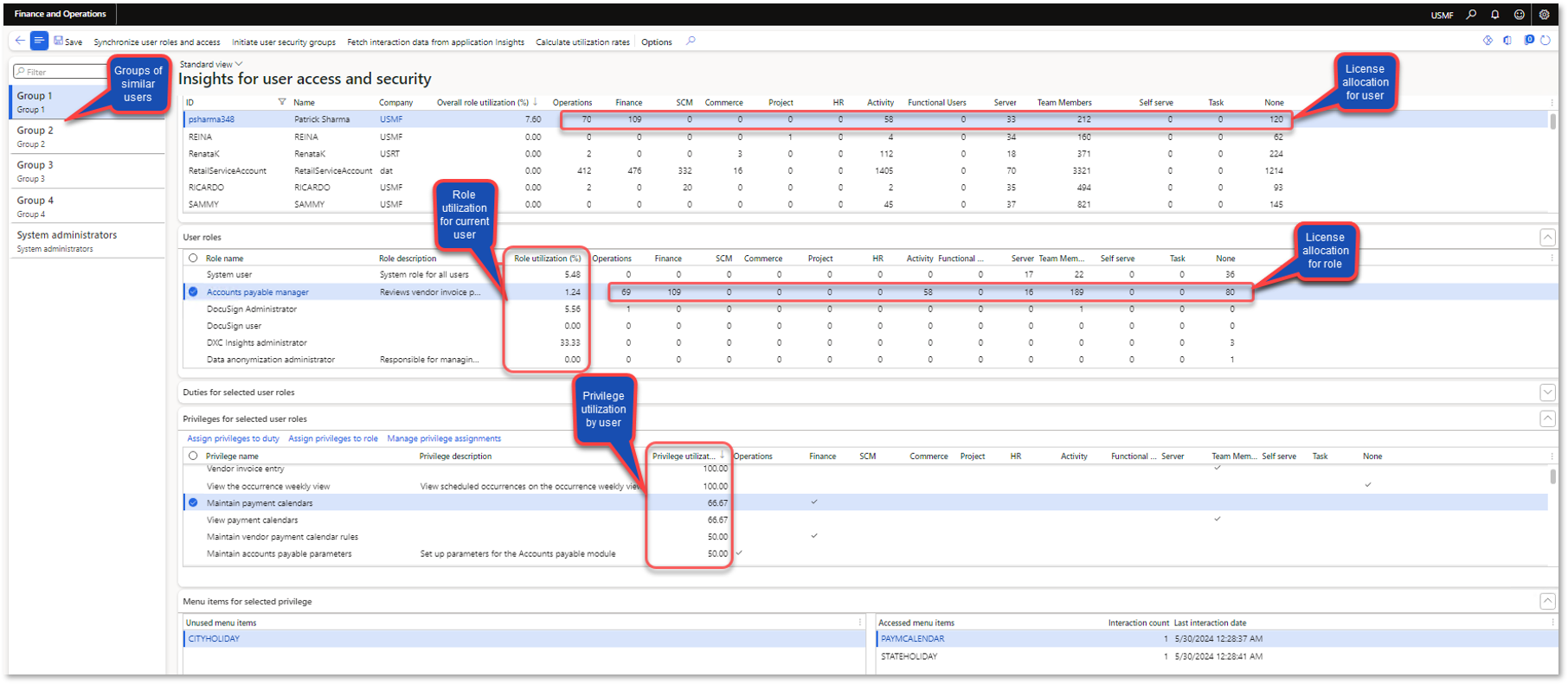Open grid options dots for Accessed menu items

(x=1552, y=622)
